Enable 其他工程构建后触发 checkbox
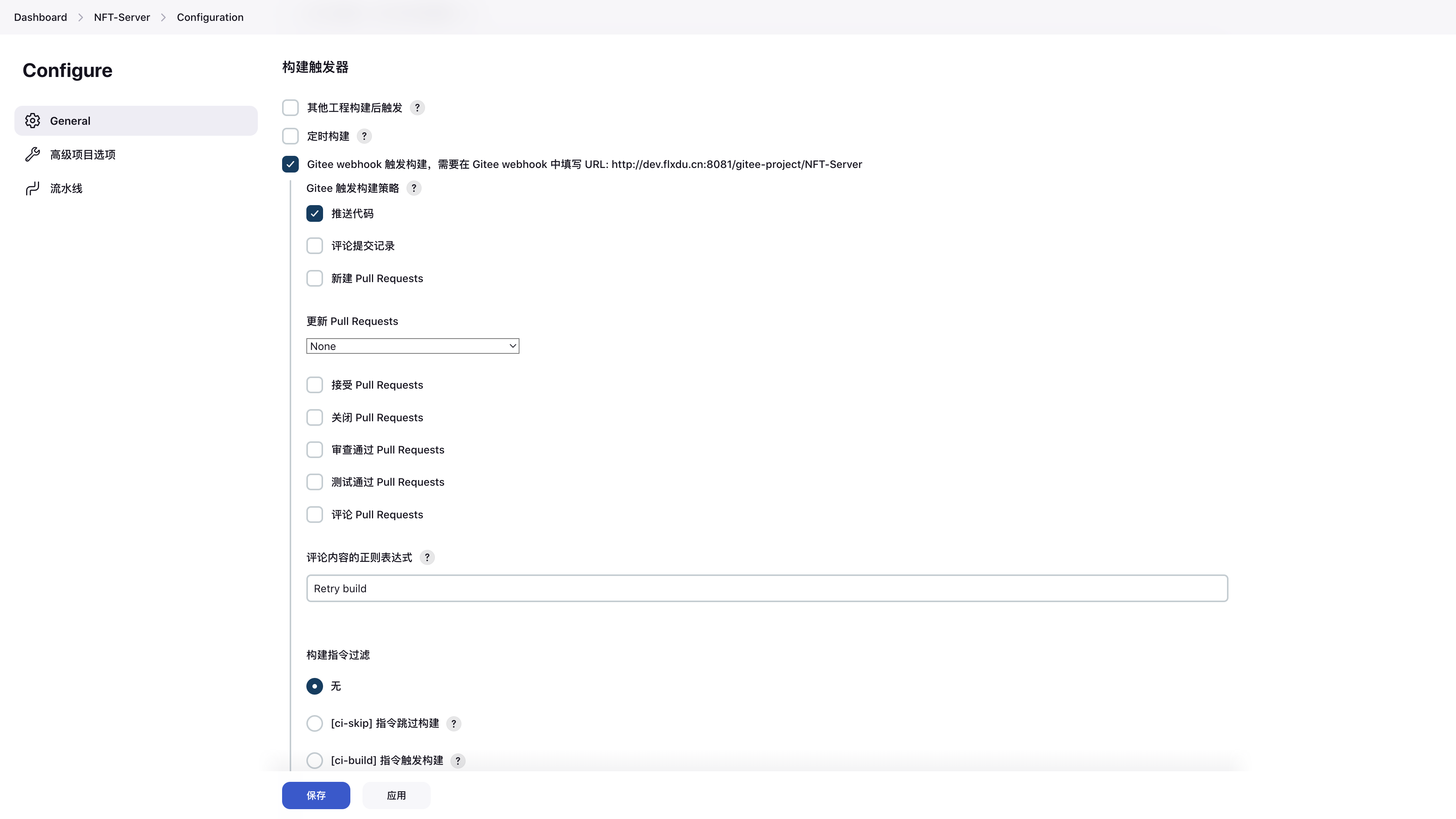This screenshot has height=819, width=1456. click(x=290, y=107)
